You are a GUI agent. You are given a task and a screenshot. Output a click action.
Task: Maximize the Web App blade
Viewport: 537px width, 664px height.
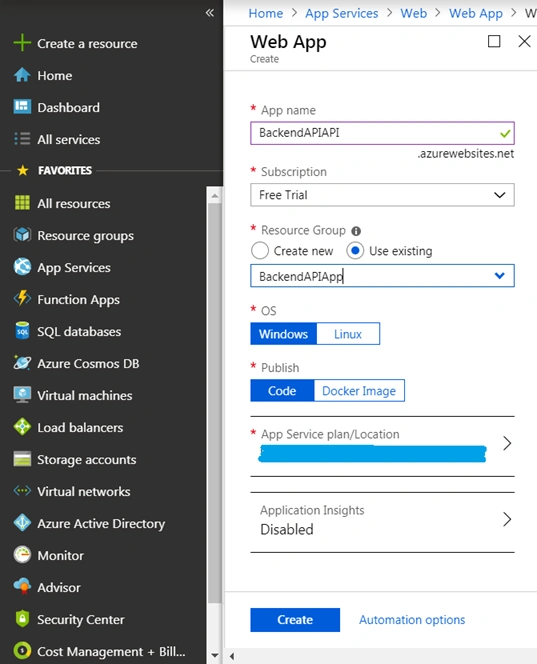(494, 41)
